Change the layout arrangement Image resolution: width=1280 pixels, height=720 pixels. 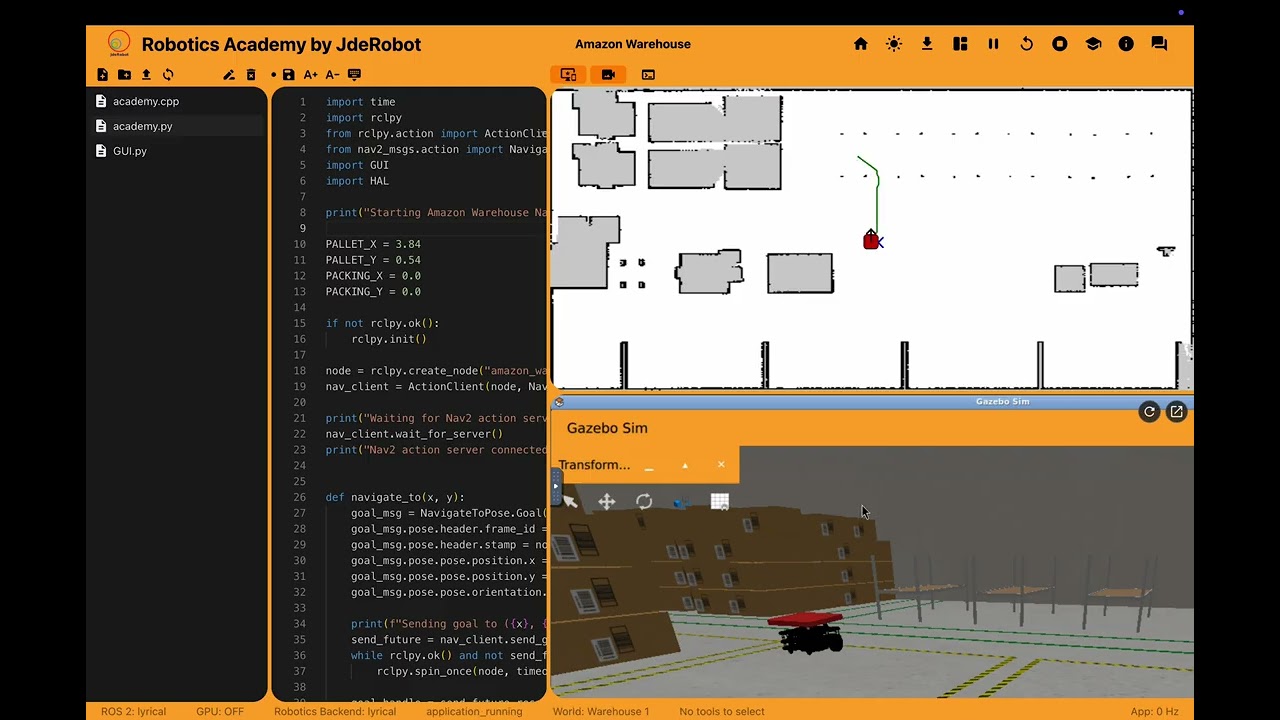960,44
